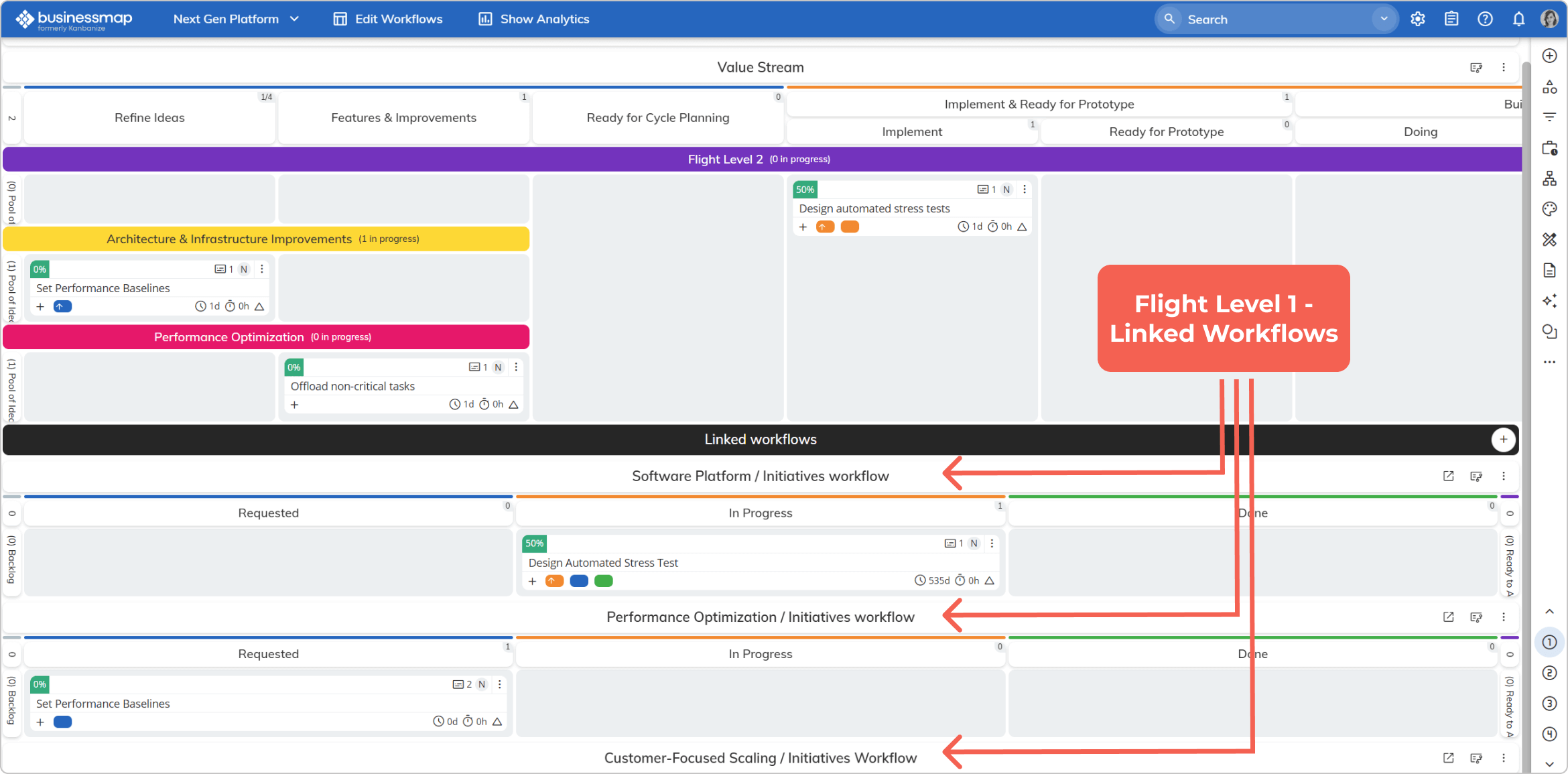Click the businessmap logo

pyautogui.click(x=74, y=18)
